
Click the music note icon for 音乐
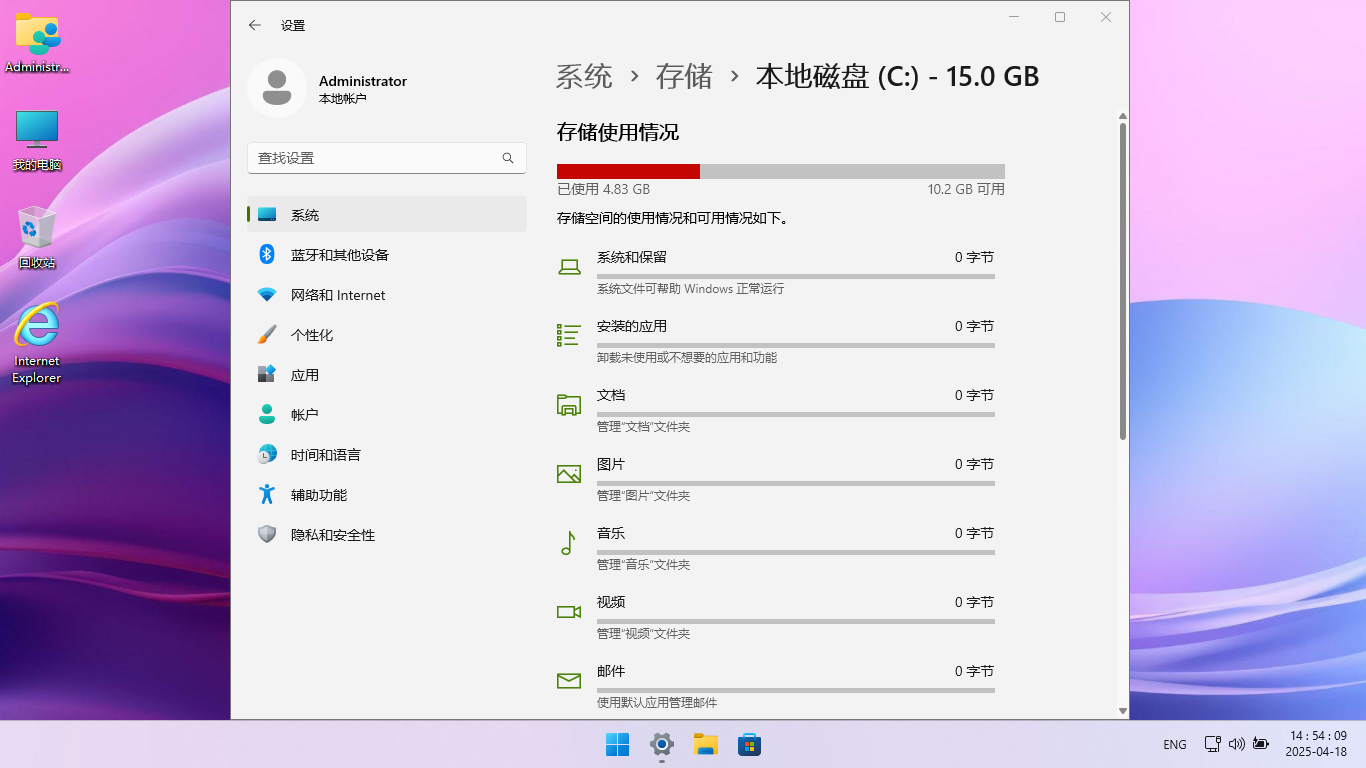(568, 543)
